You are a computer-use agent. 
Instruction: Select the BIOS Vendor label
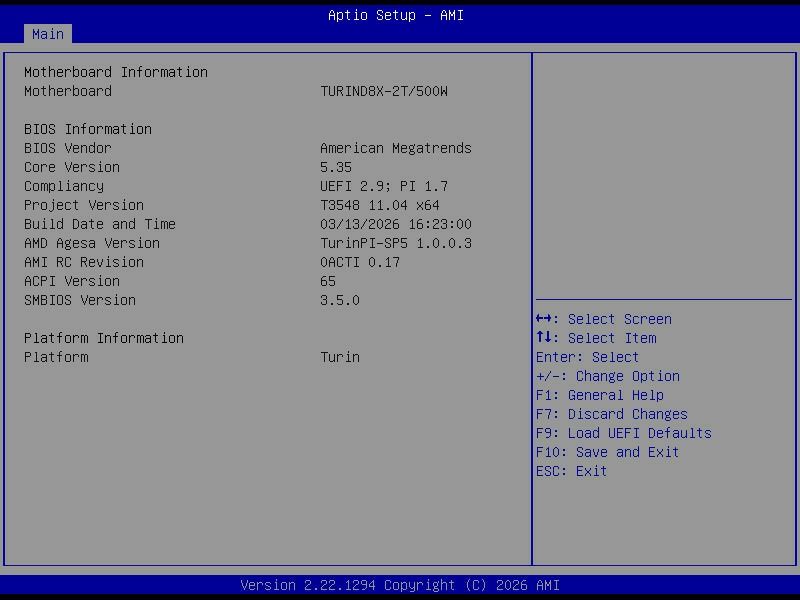pyautogui.click(x=68, y=148)
